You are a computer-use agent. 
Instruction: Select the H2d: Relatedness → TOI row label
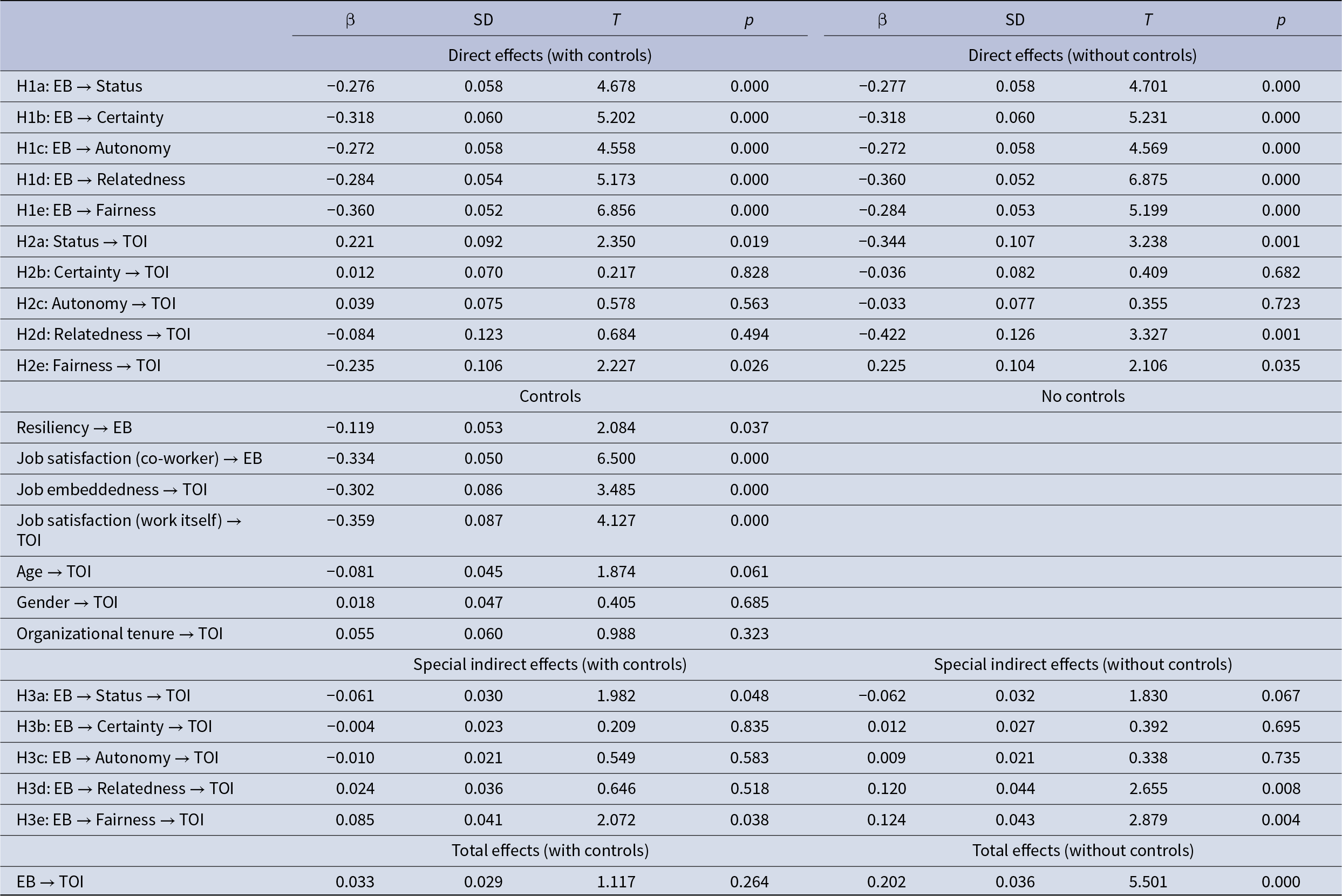click(104, 334)
